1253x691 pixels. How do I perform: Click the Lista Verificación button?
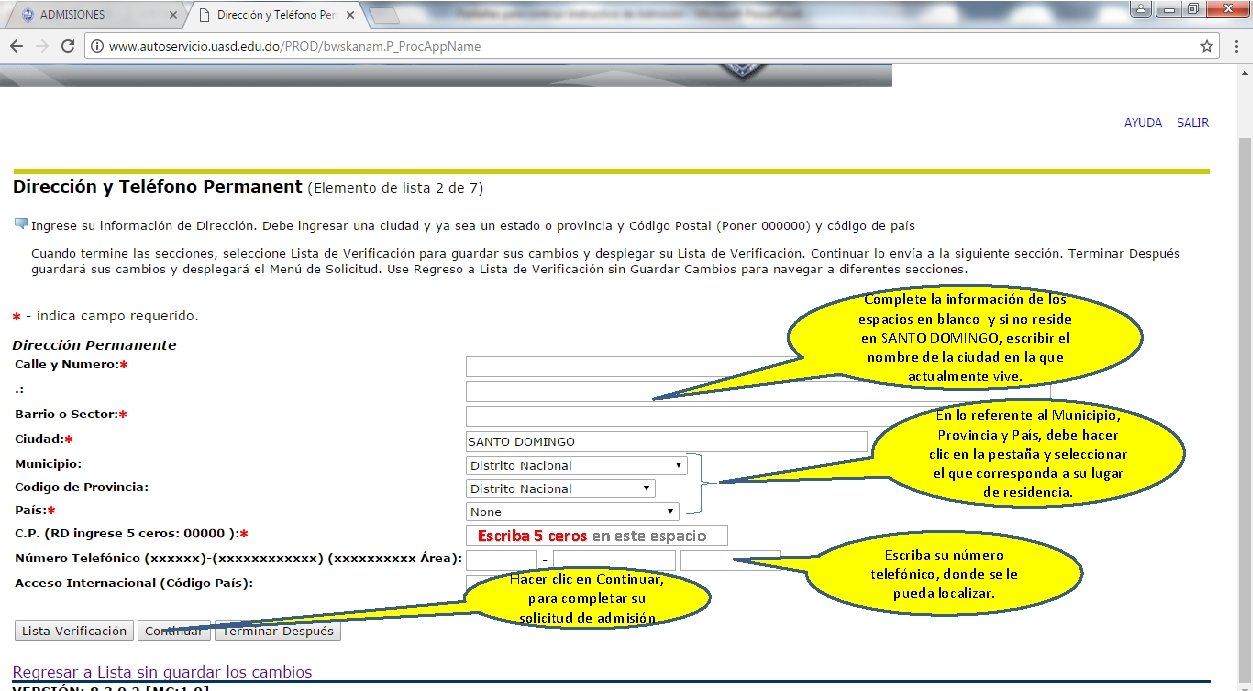(75, 631)
